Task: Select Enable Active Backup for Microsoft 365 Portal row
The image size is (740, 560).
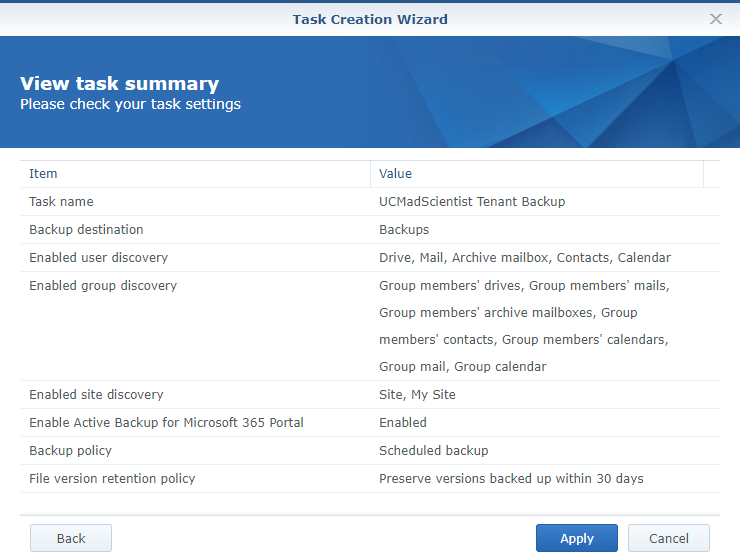Action: (166, 423)
